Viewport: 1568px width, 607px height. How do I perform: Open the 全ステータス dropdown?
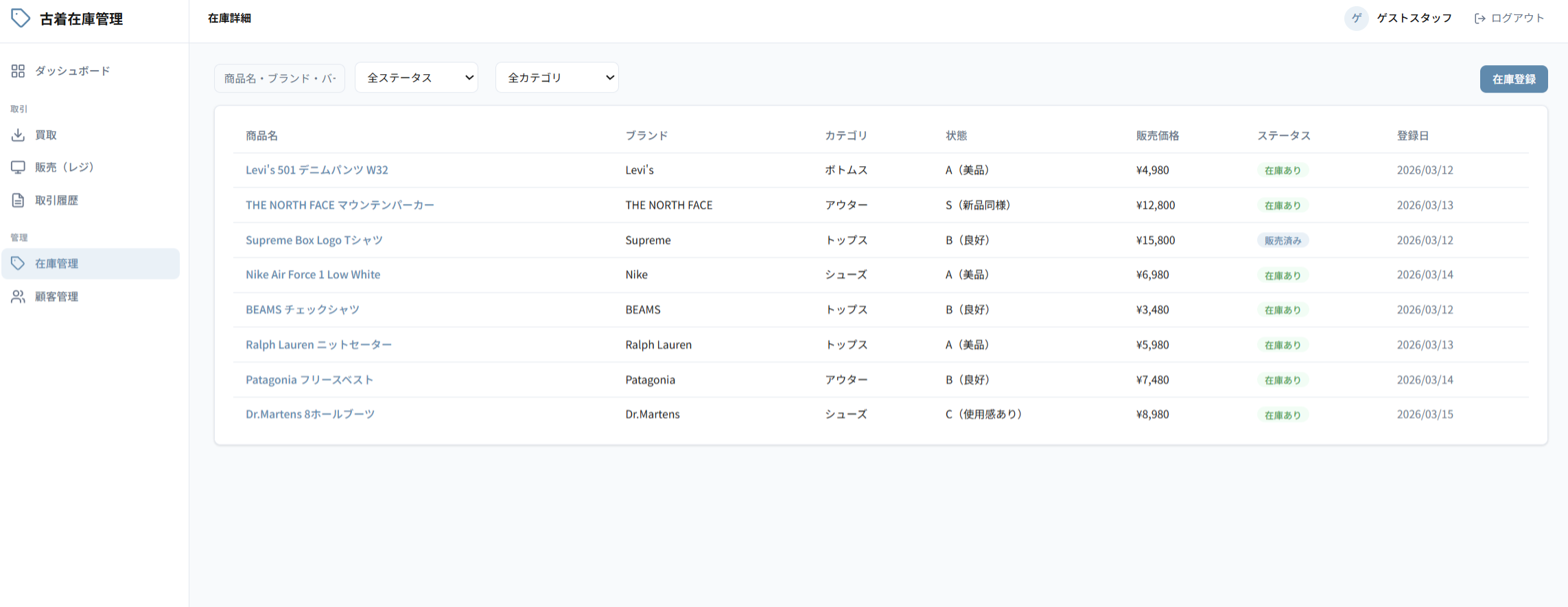416,78
